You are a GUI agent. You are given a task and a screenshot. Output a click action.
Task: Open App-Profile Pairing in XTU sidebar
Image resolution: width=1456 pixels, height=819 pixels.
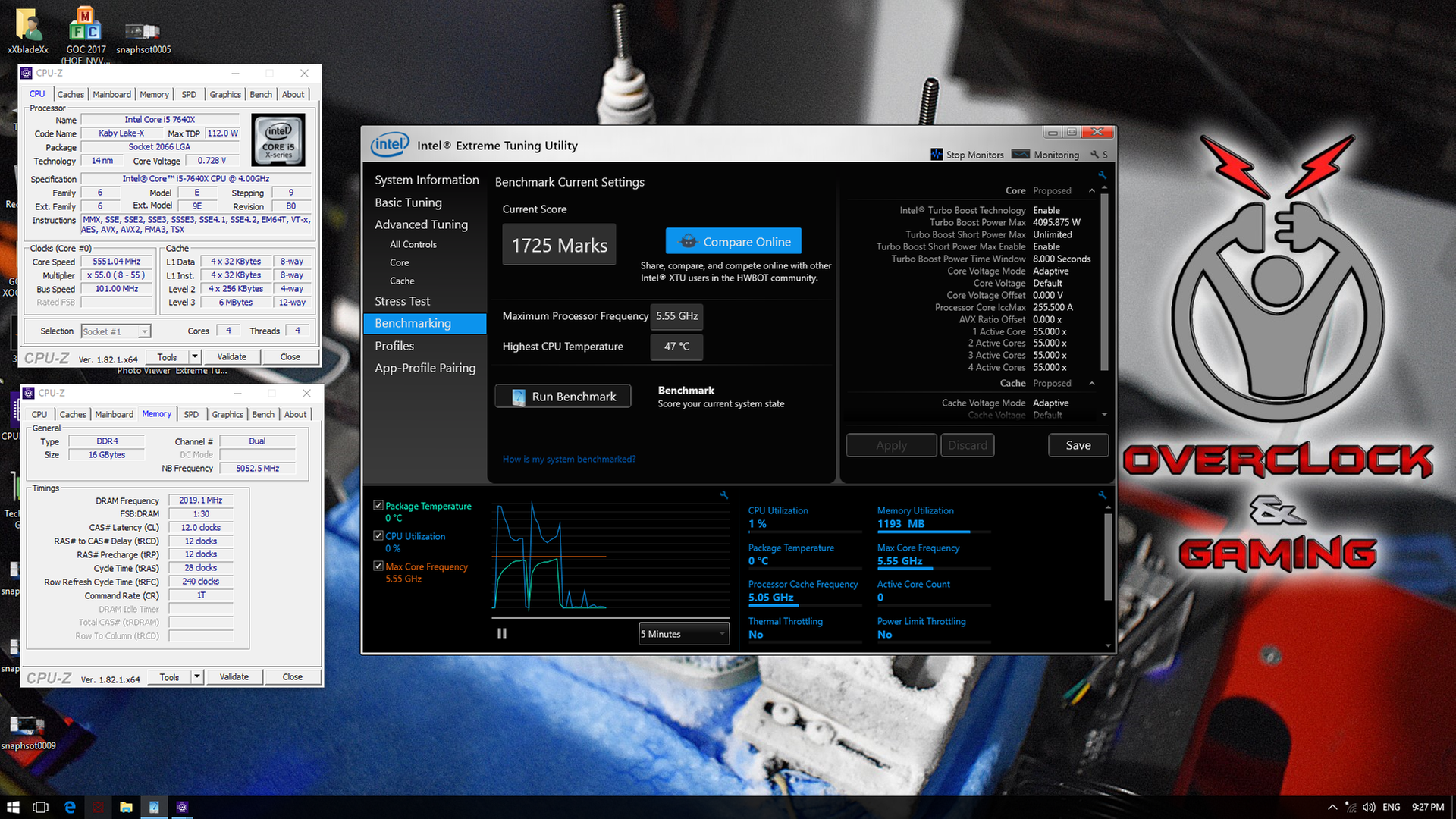tap(425, 368)
